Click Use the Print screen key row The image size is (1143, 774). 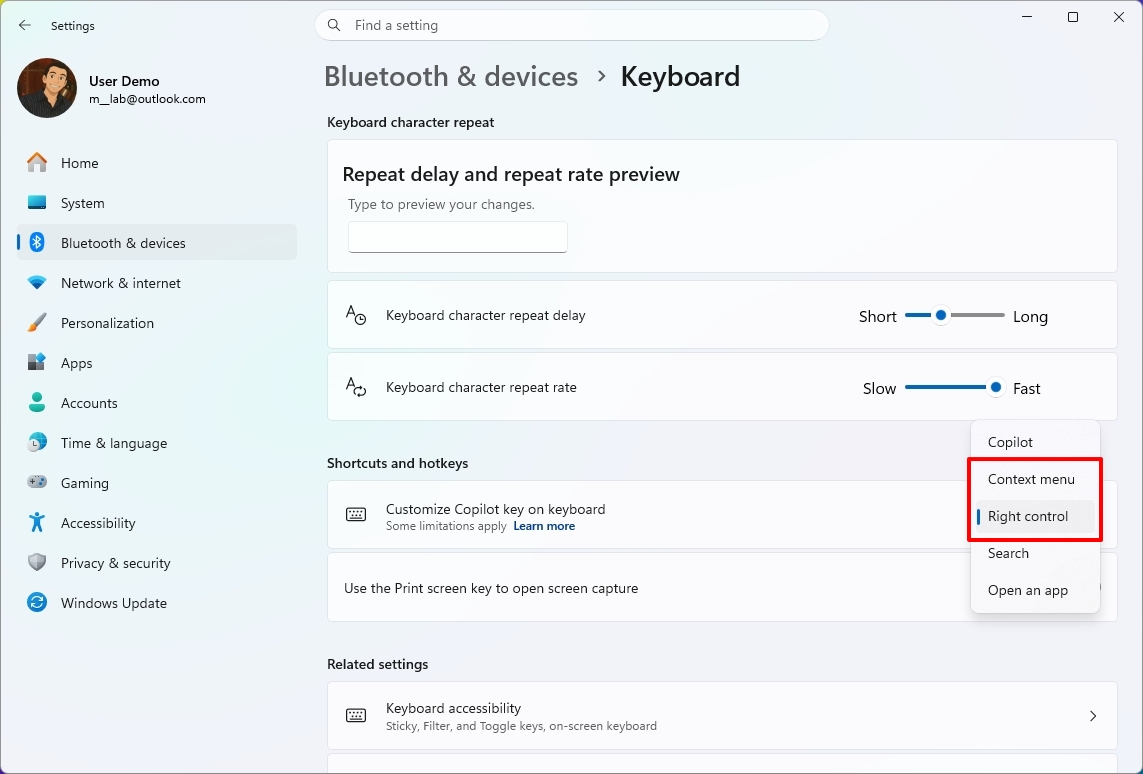click(722, 587)
